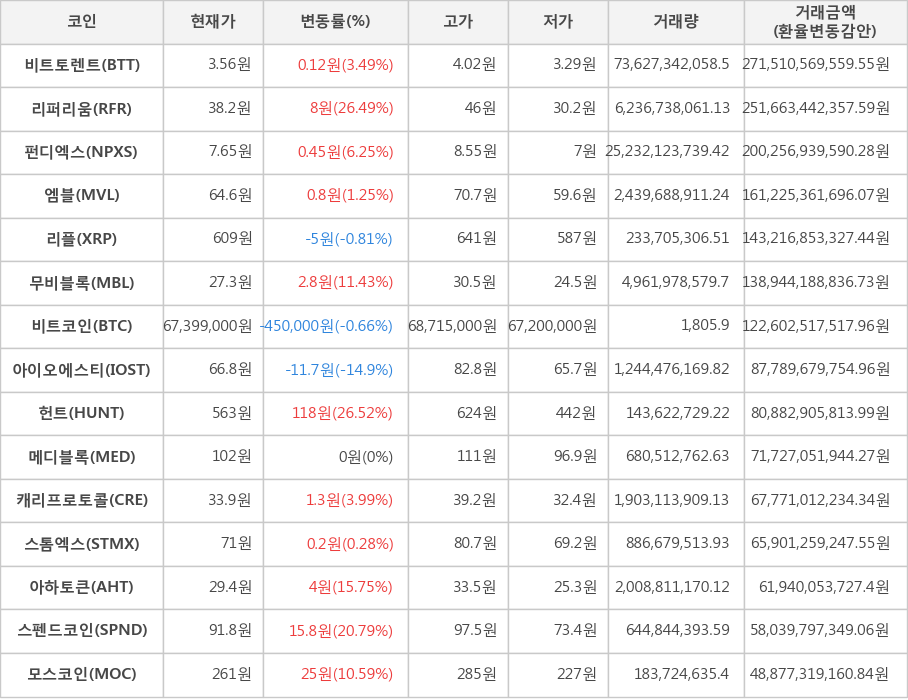This screenshot has height=700, width=908.
Task: Open the 비트토렌트(BTT) coin row
Action: (x=82, y=65)
